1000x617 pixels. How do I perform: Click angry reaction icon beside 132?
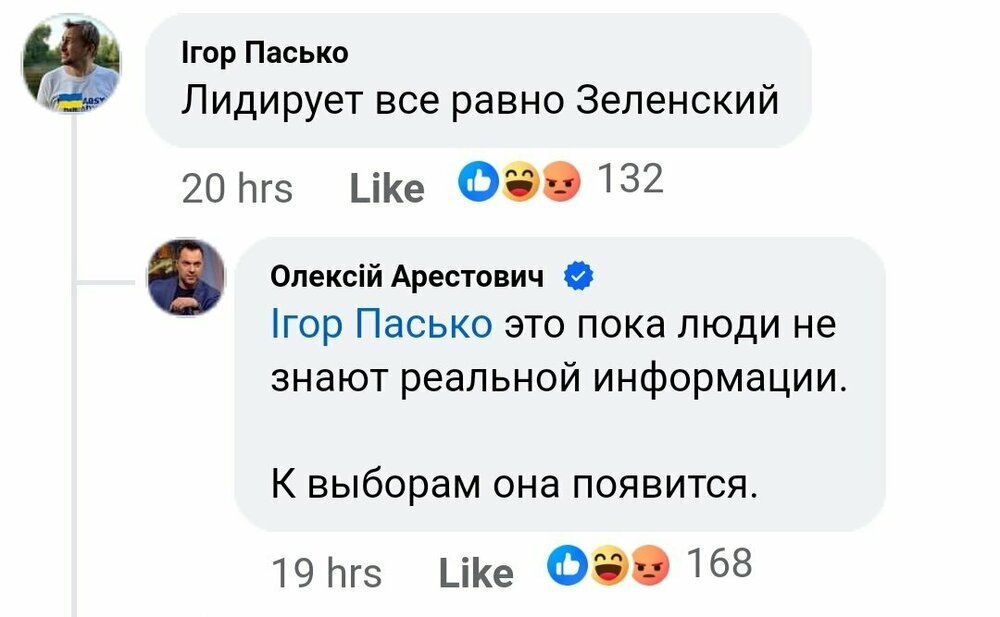tap(563, 182)
